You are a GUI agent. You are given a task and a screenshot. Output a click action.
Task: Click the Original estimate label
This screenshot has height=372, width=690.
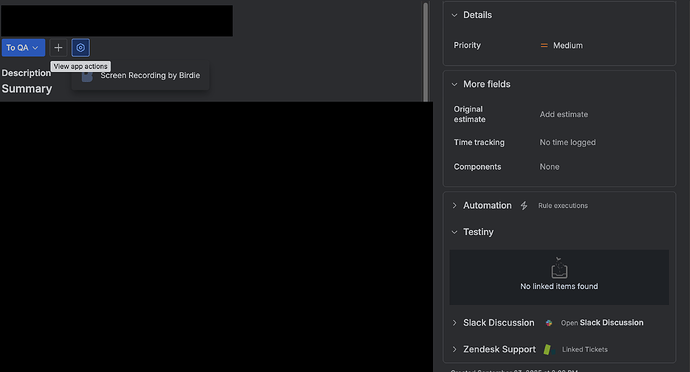tap(470, 114)
